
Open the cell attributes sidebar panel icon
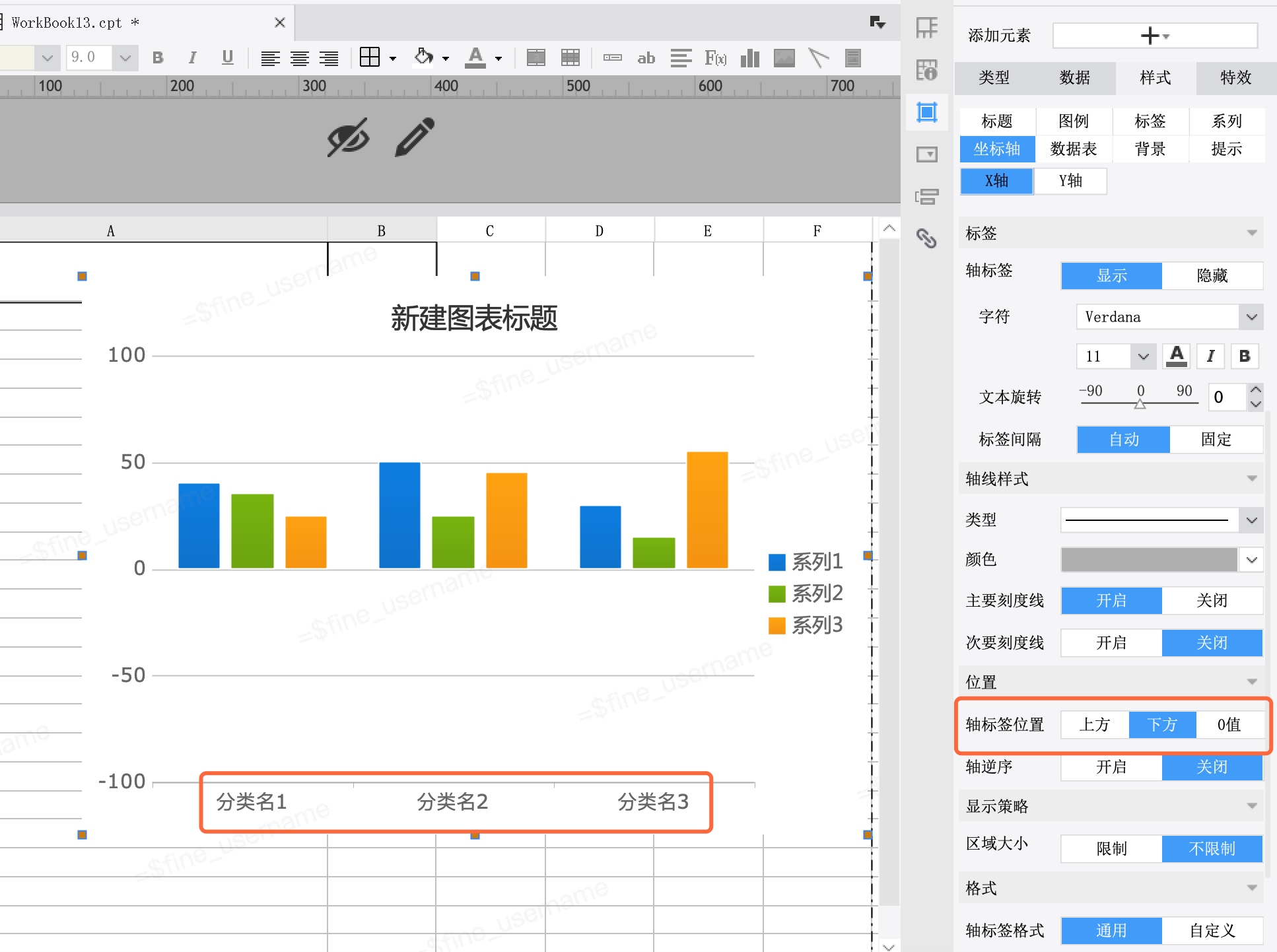pyautogui.click(x=927, y=70)
